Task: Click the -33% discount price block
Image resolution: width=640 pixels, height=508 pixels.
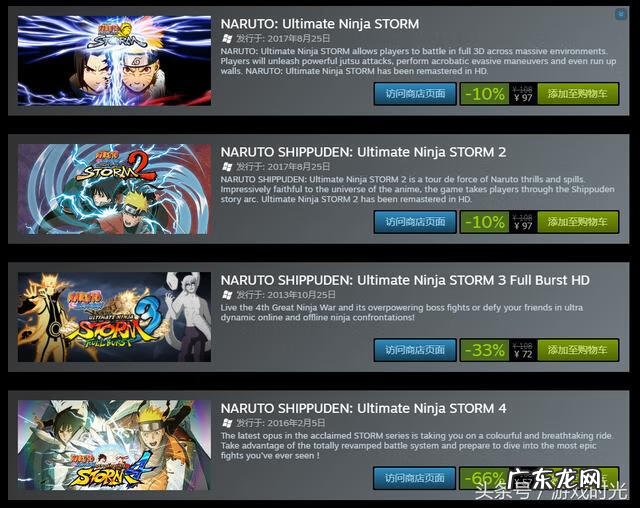Action: (x=498, y=350)
